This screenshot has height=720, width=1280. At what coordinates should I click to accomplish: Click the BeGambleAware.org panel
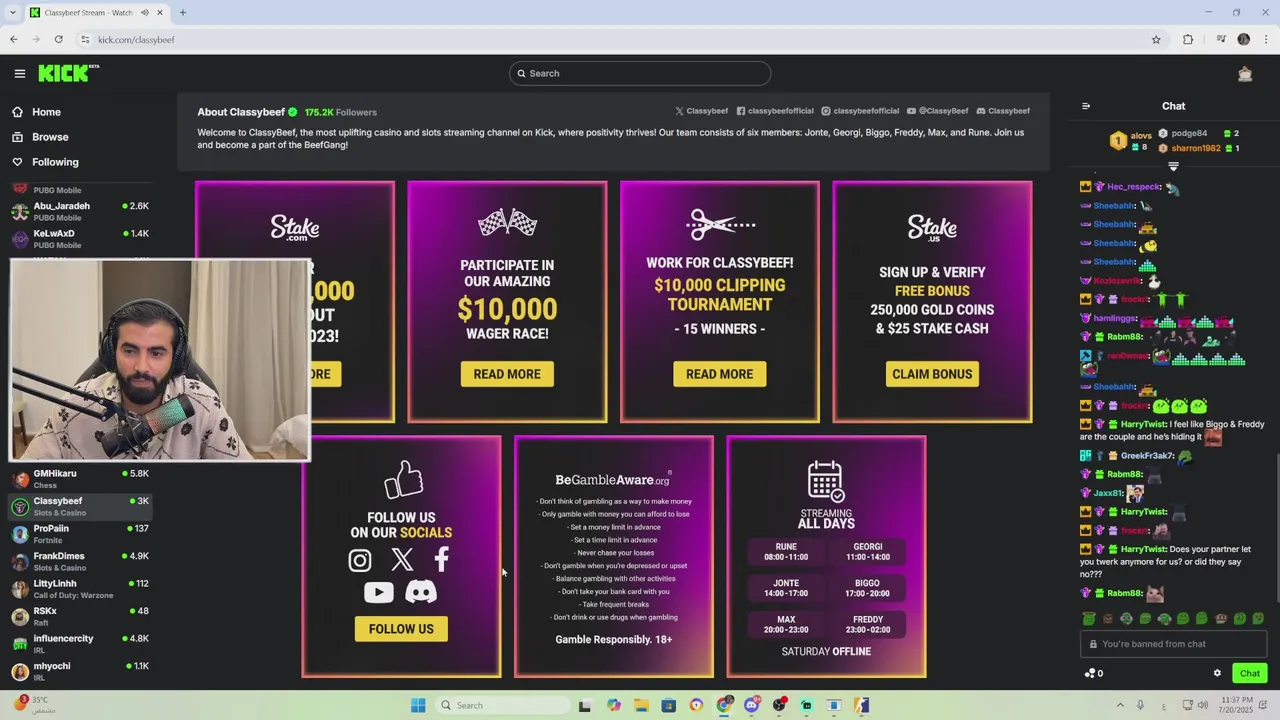tap(614, 557)
